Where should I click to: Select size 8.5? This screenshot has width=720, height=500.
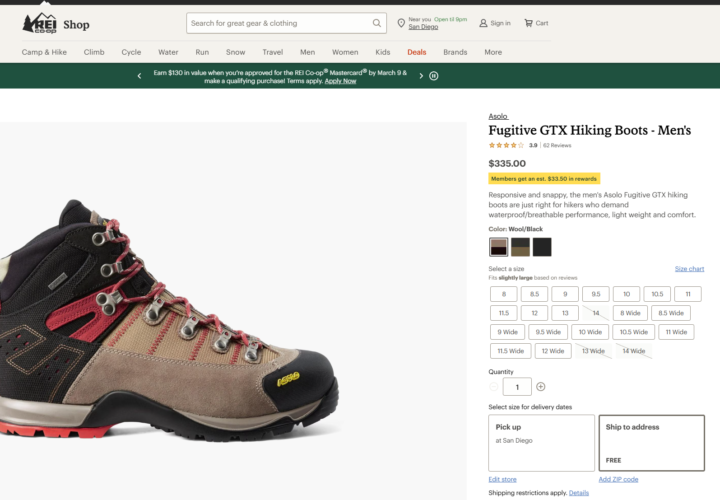534,294
